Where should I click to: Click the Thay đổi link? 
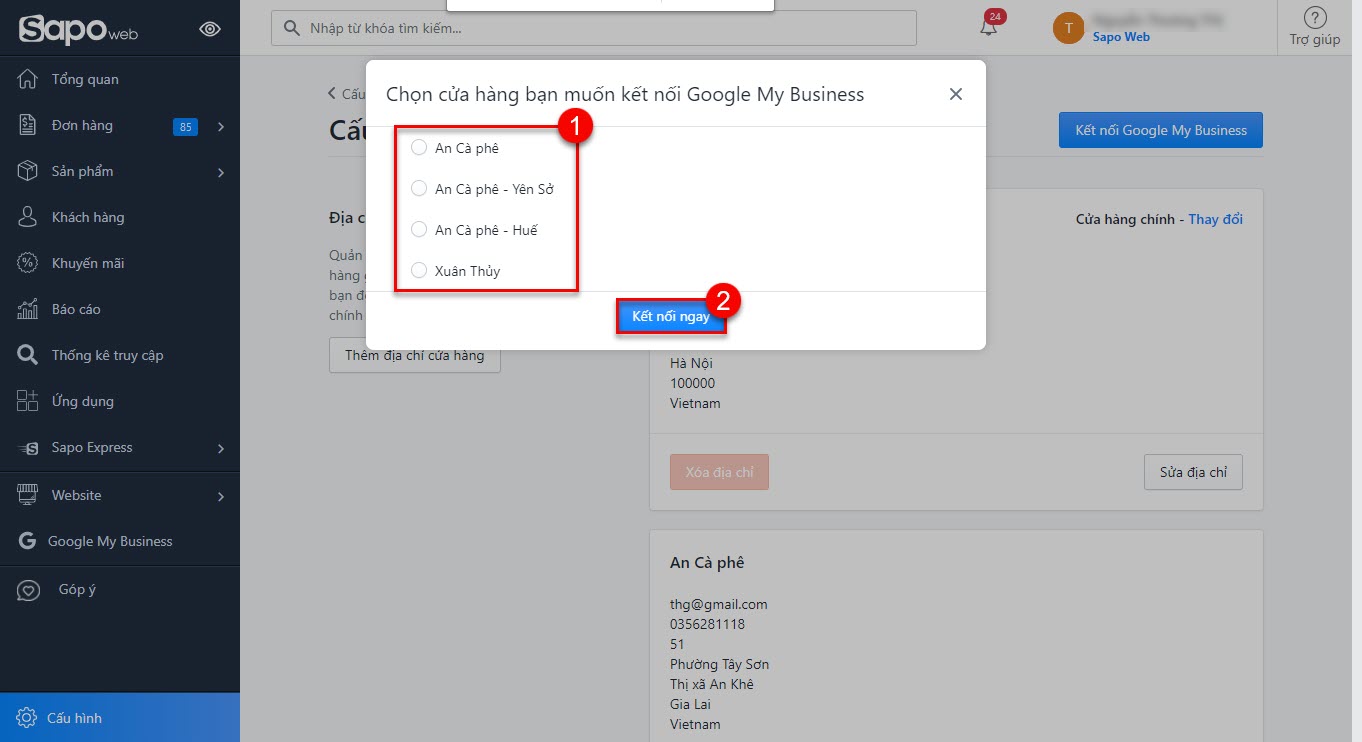pos(1215,219)
